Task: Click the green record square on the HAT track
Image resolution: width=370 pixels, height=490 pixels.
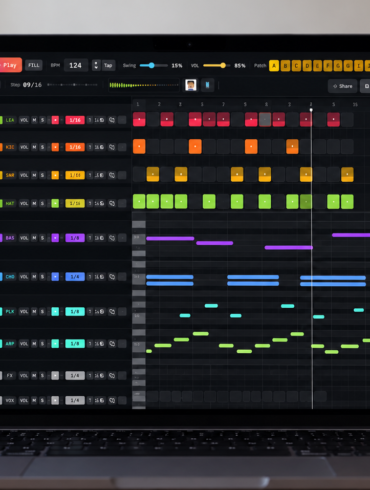Action: (55, 203)
